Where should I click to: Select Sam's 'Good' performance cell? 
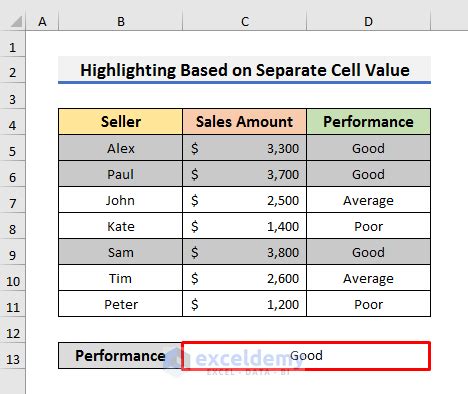coord(369,252)
